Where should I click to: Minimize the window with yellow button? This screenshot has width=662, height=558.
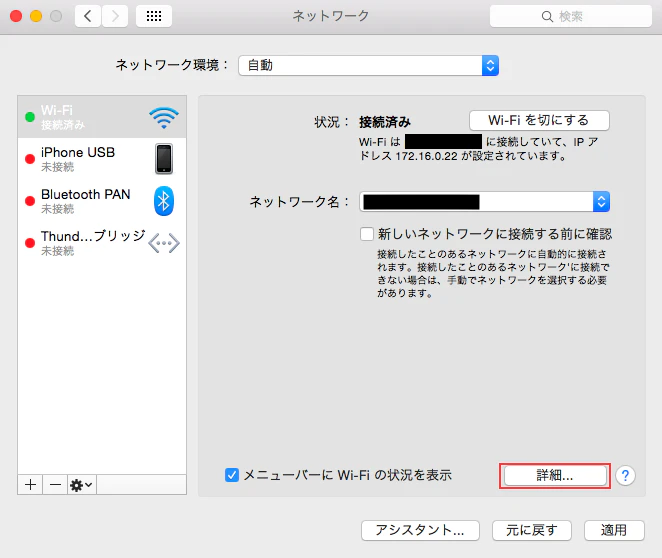pos(36,16)
